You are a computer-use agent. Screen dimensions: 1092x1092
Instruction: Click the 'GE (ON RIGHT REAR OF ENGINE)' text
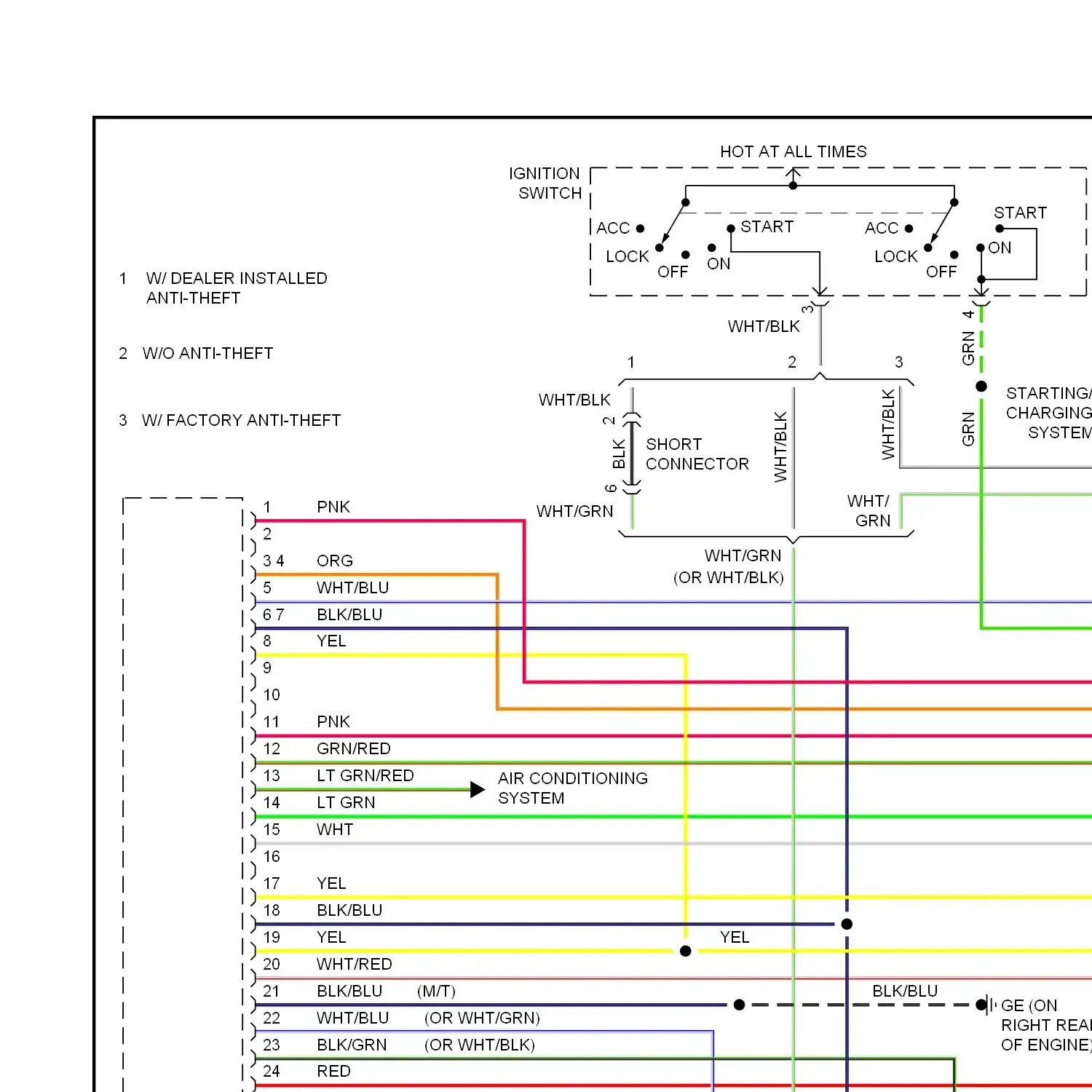coord(1046,1025)
